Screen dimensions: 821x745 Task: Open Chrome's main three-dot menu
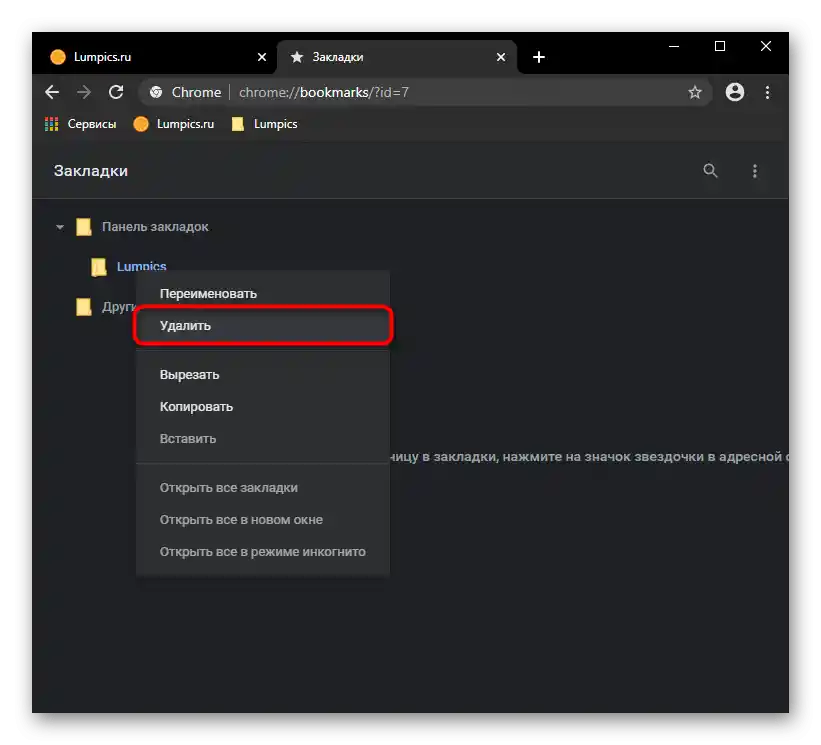(767, 93)
